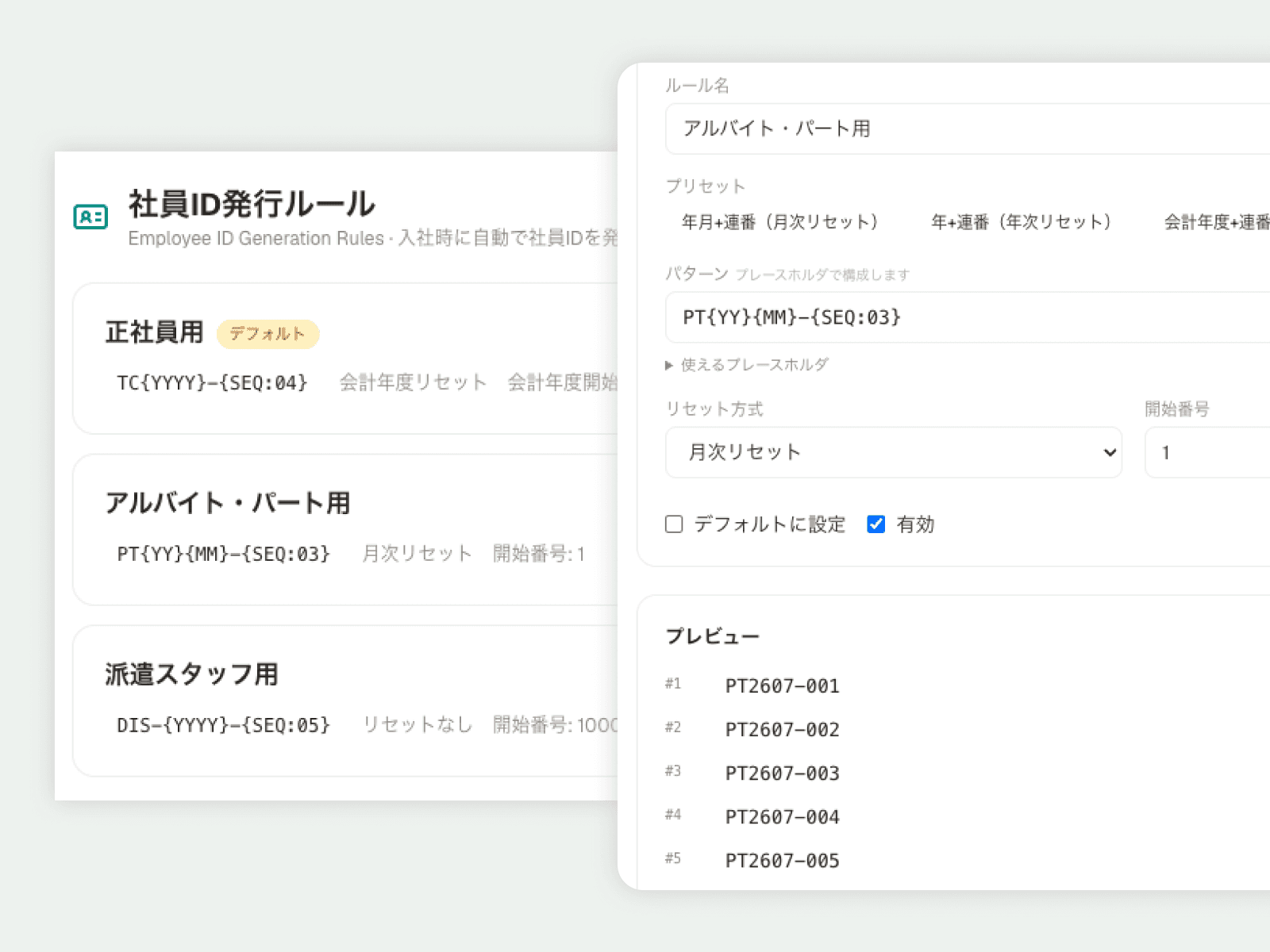This screenshot has height=952, width=1270.
Task: Select preset 年月+連番（月次リセット）
Action: point(780,222)
